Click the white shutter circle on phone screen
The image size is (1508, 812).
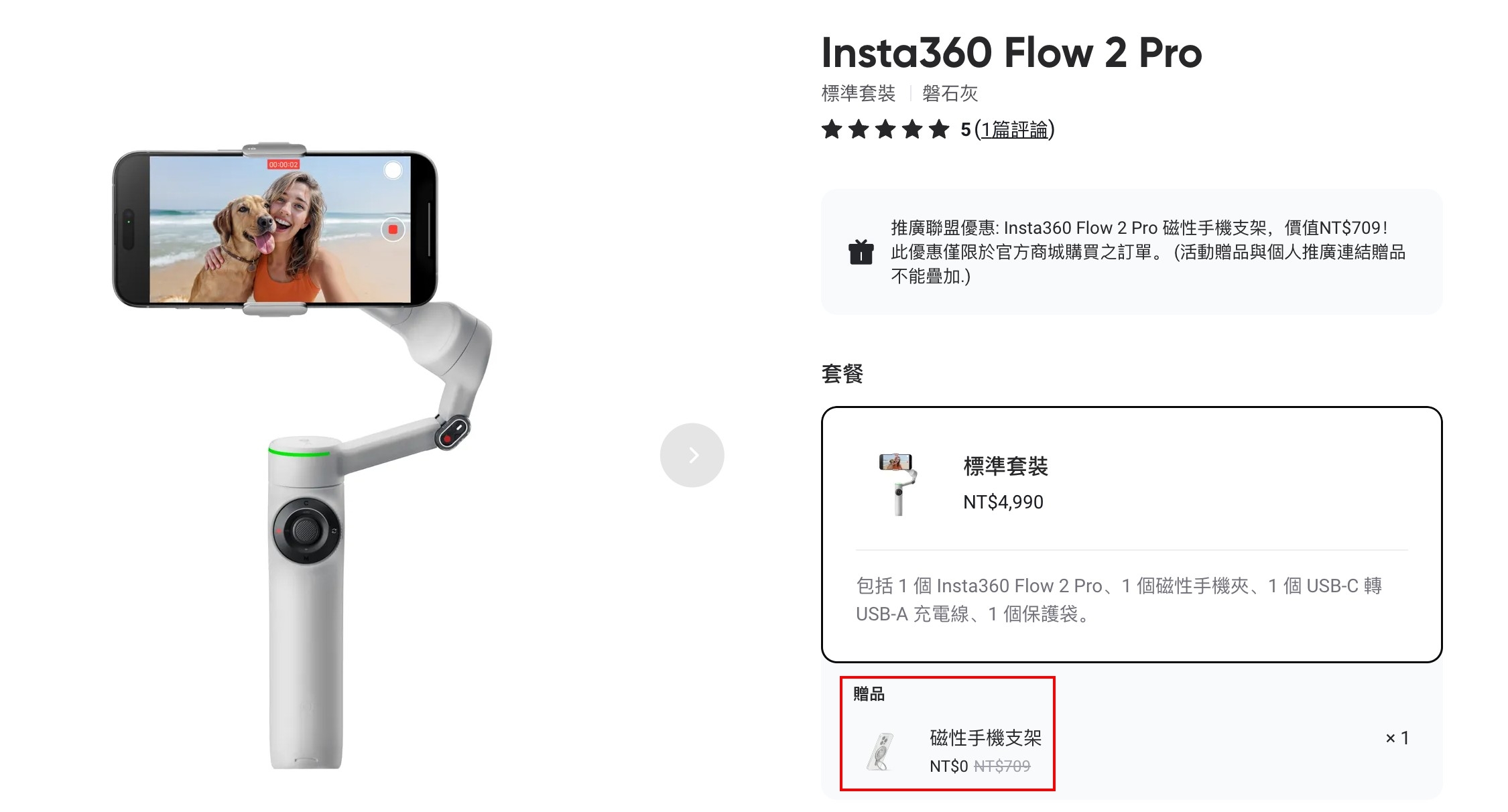[x=393, y=170]
